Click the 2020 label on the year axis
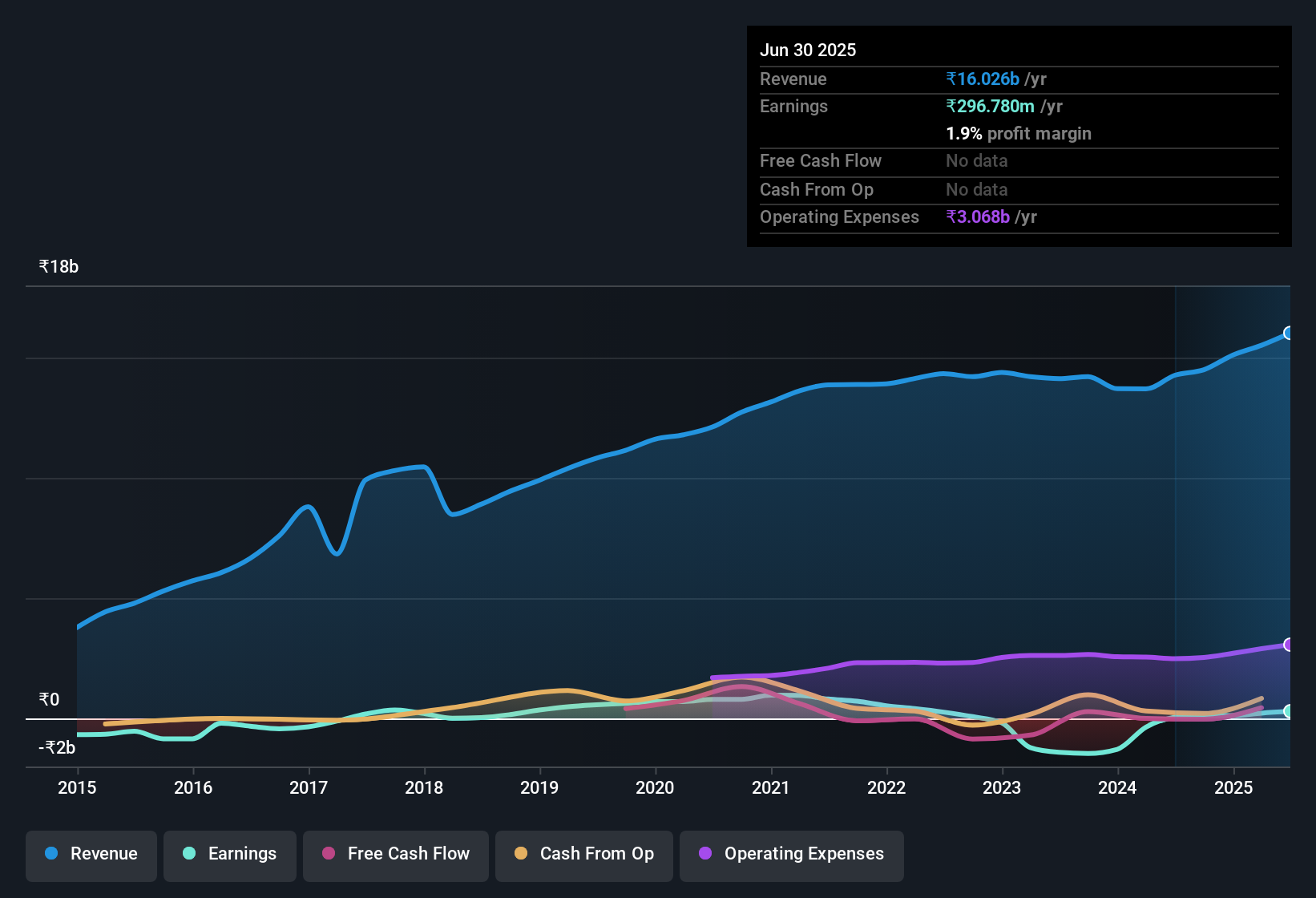Screen dimensions: 1316x898 click(655, 787)
